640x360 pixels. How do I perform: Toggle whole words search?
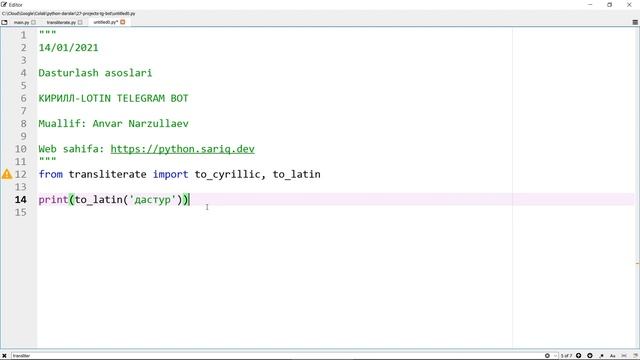624,356
